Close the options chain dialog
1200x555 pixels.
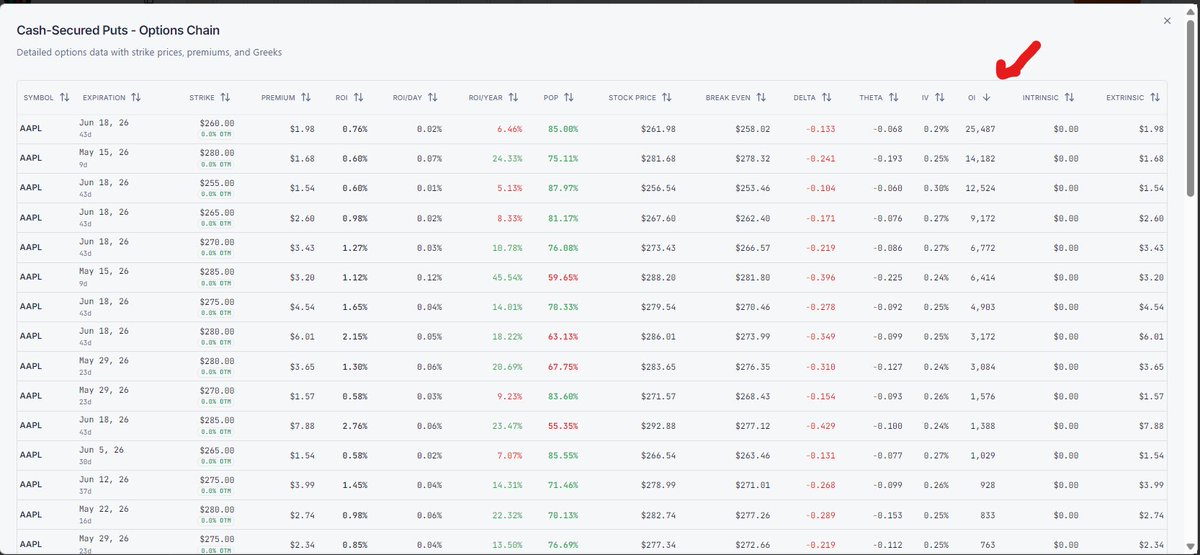tap(1167, 21)
